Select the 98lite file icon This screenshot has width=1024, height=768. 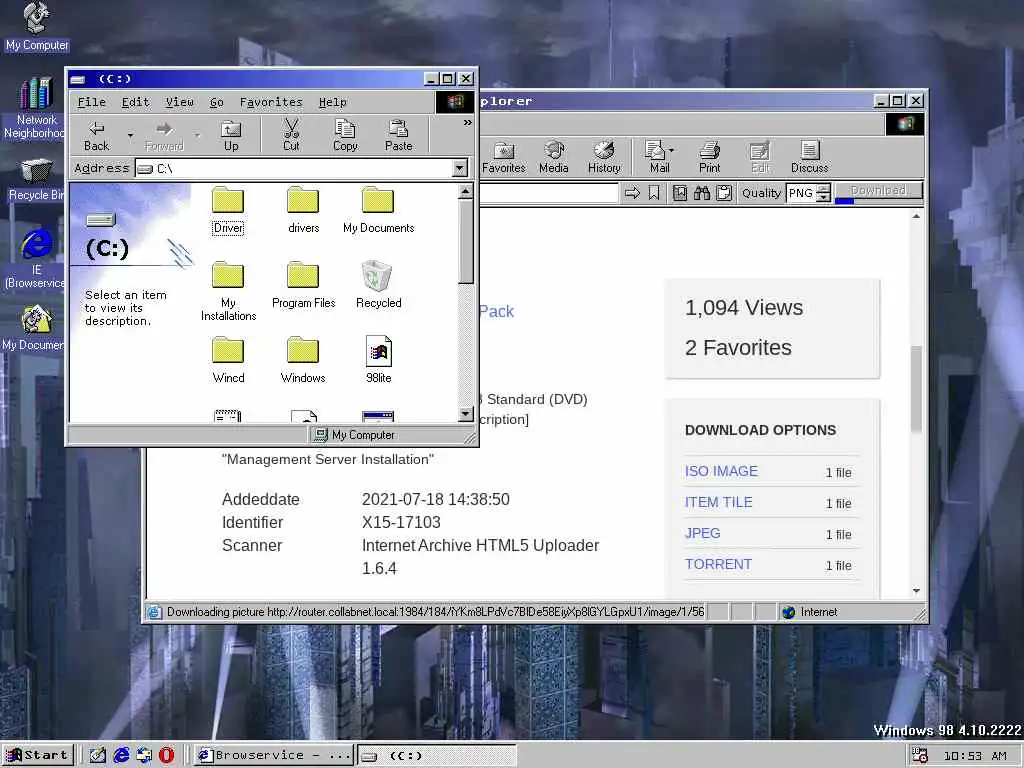[379, 360]
